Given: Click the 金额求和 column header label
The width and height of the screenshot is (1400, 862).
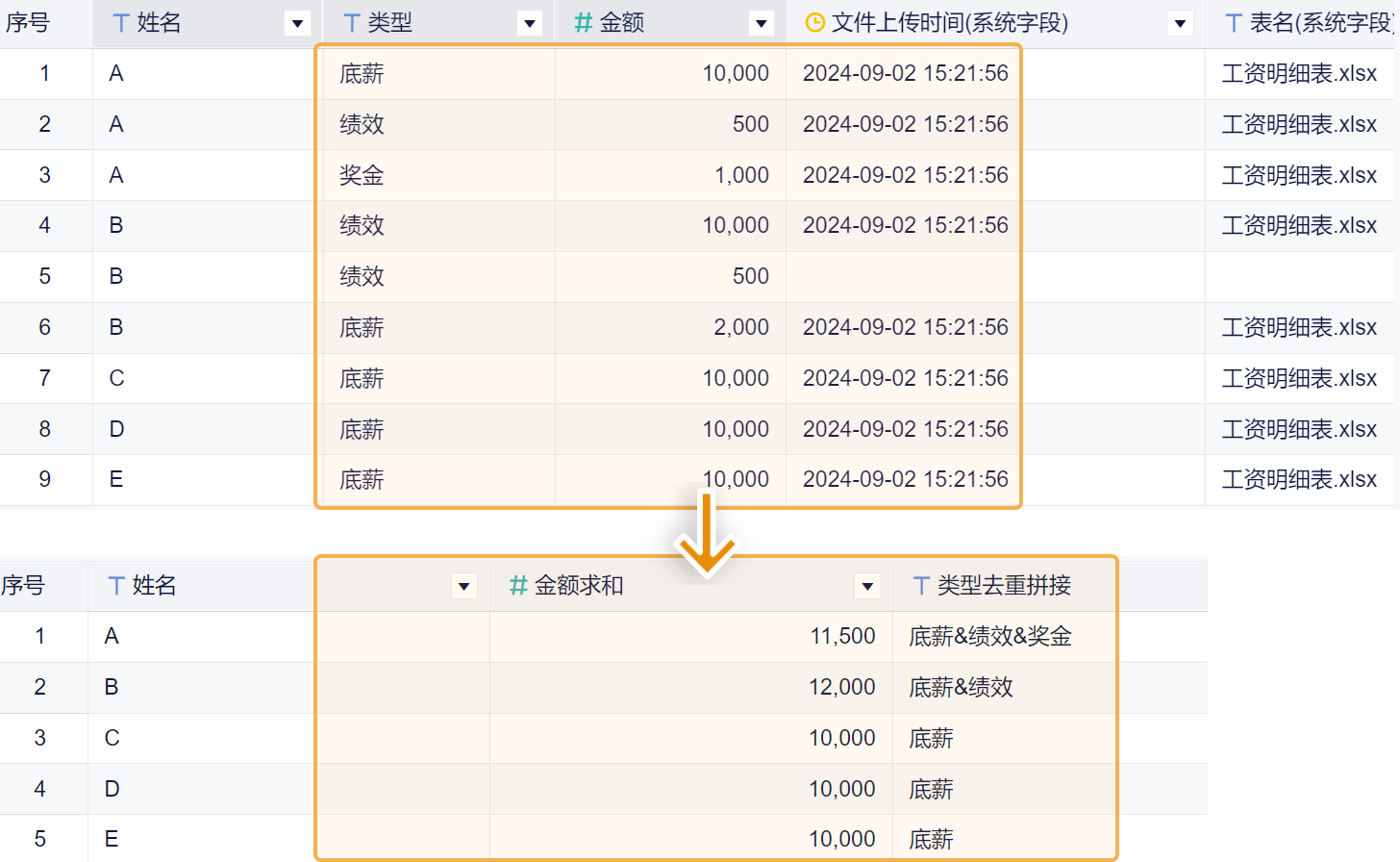Looking at the screenshot, I should tap(579, 586).
